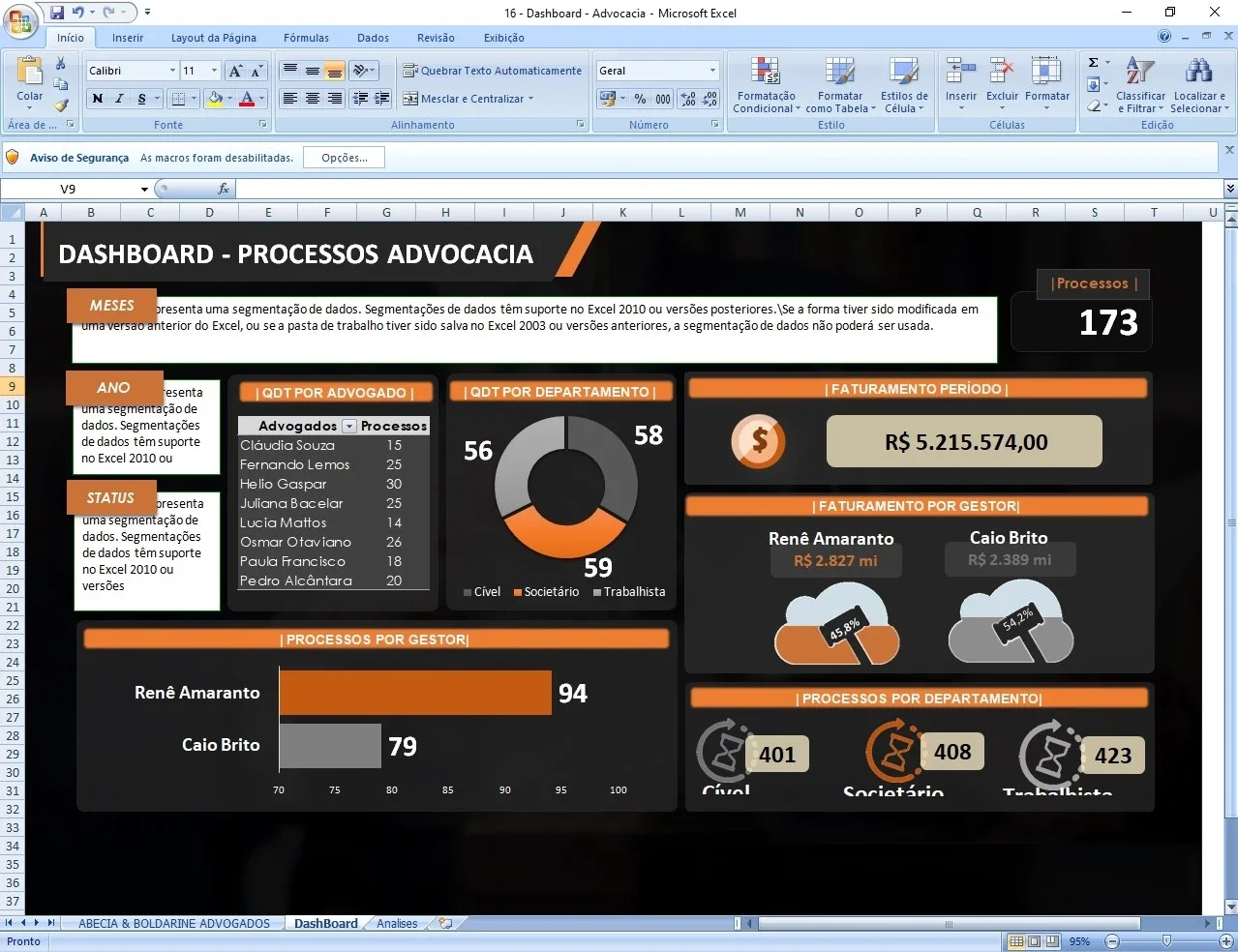The height and width of the screenshot is (952, 1238).
Task: Center cell text horizontally
Action: (x=312, y=99)
